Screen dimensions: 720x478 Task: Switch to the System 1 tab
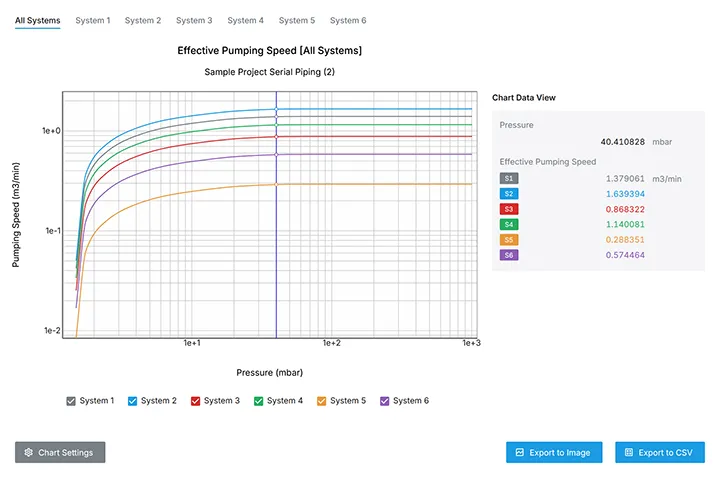(92, 20)
